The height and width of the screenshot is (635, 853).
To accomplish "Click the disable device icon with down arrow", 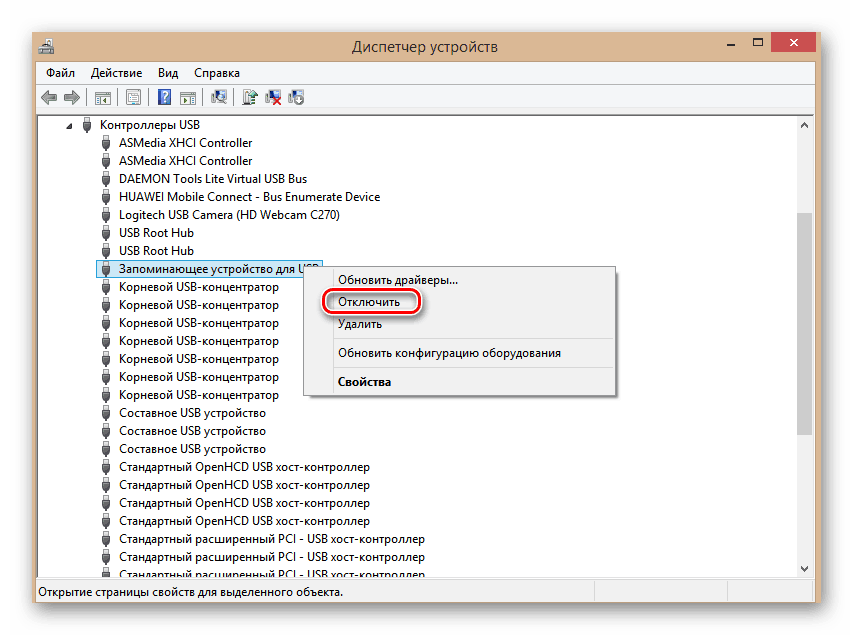I will [x=296, y=97].
